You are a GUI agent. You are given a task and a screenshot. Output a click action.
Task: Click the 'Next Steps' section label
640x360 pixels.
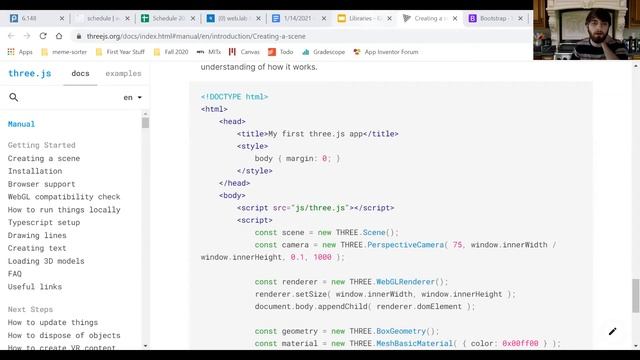pyautogui.click(x=30, y=310)
